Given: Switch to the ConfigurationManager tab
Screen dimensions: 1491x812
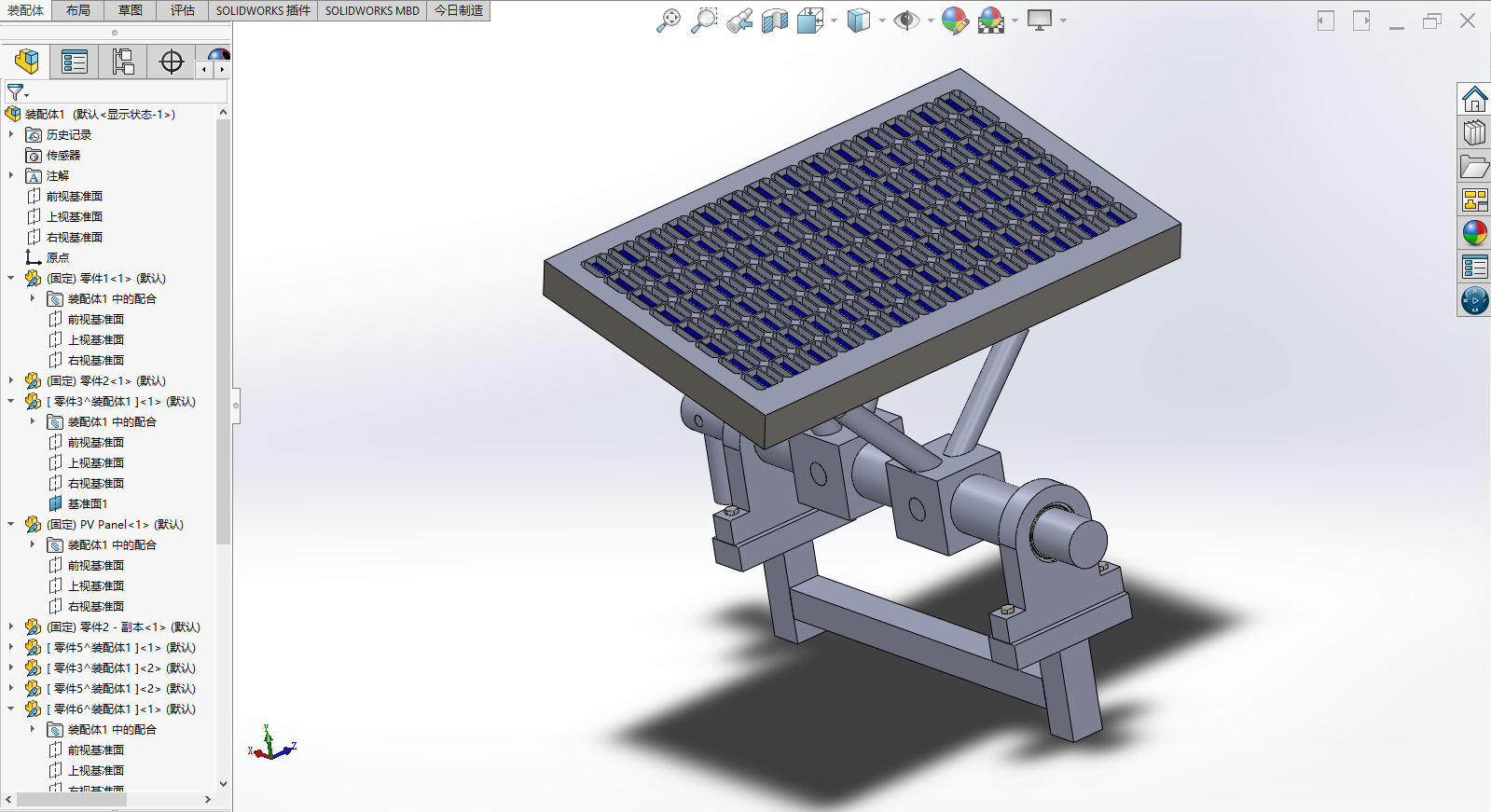Looking at the screenshot, I should pos(123,62).
